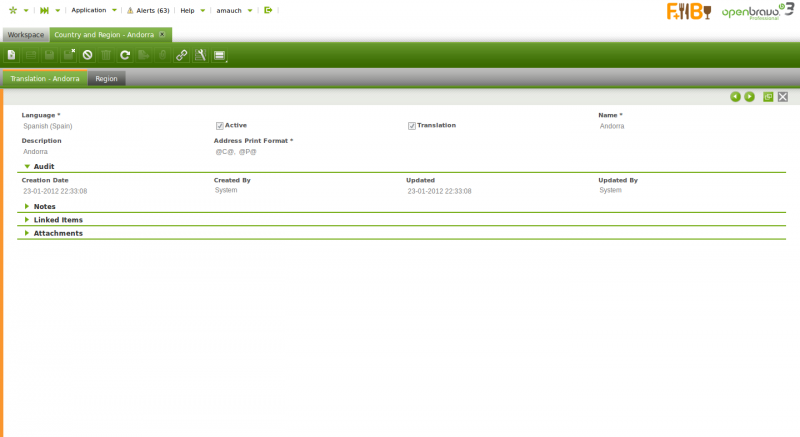Click the link/clone chain icon
Image resolution: width=800 pixels, height=437 pixels.
(181, 55)
